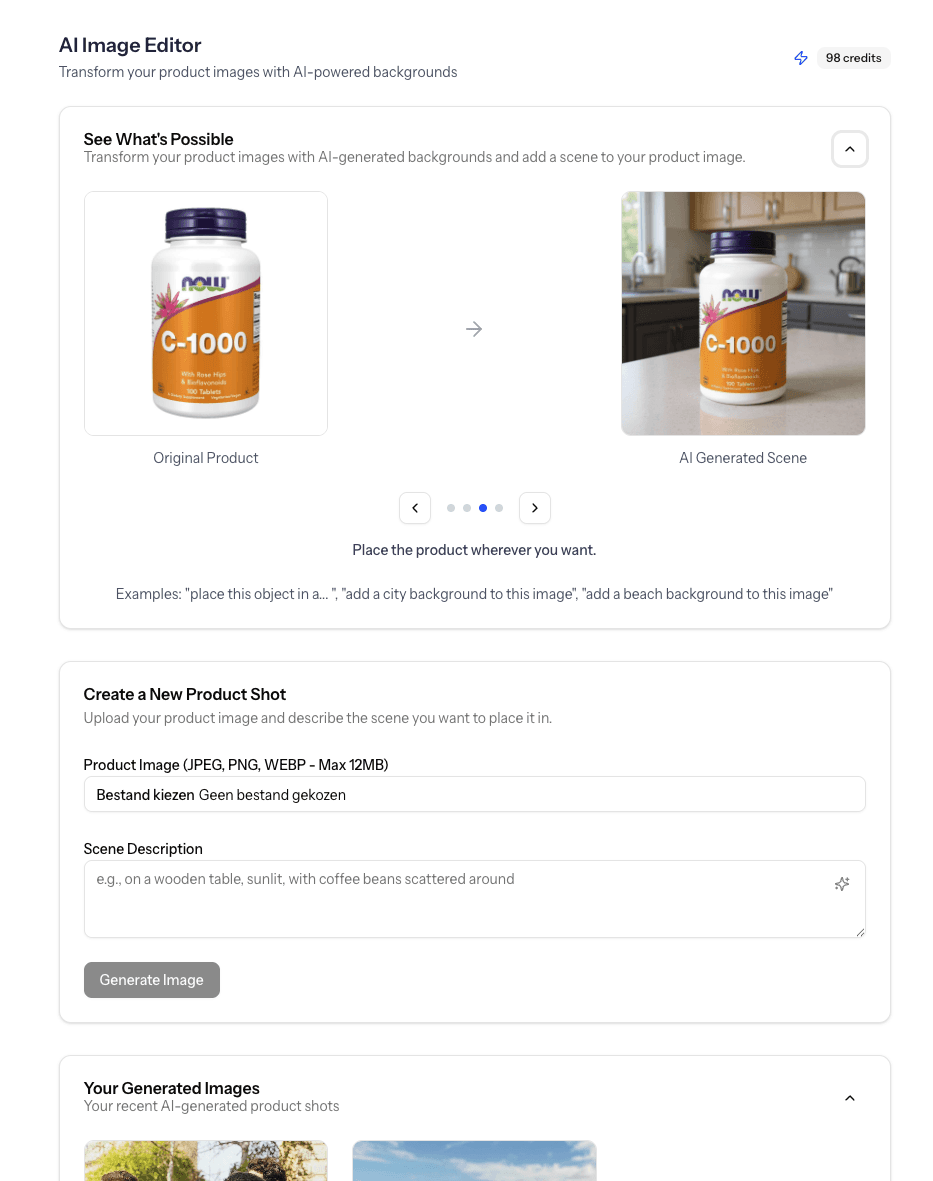Select the fourth carousel dot
This screenshot has width=933, height=1181.
click(499, 508)
